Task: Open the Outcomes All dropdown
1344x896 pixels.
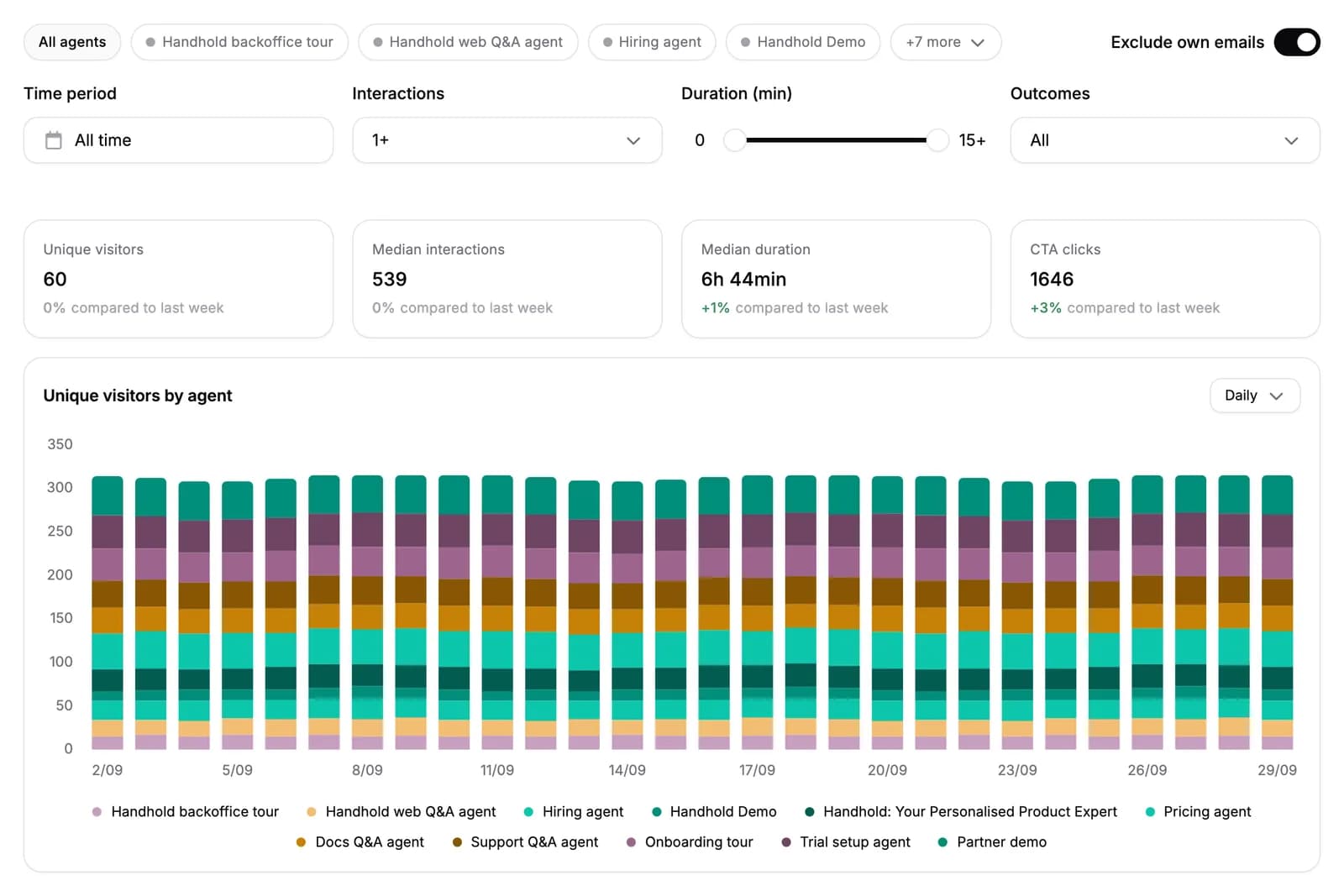Action: [x=1165, y=140]
